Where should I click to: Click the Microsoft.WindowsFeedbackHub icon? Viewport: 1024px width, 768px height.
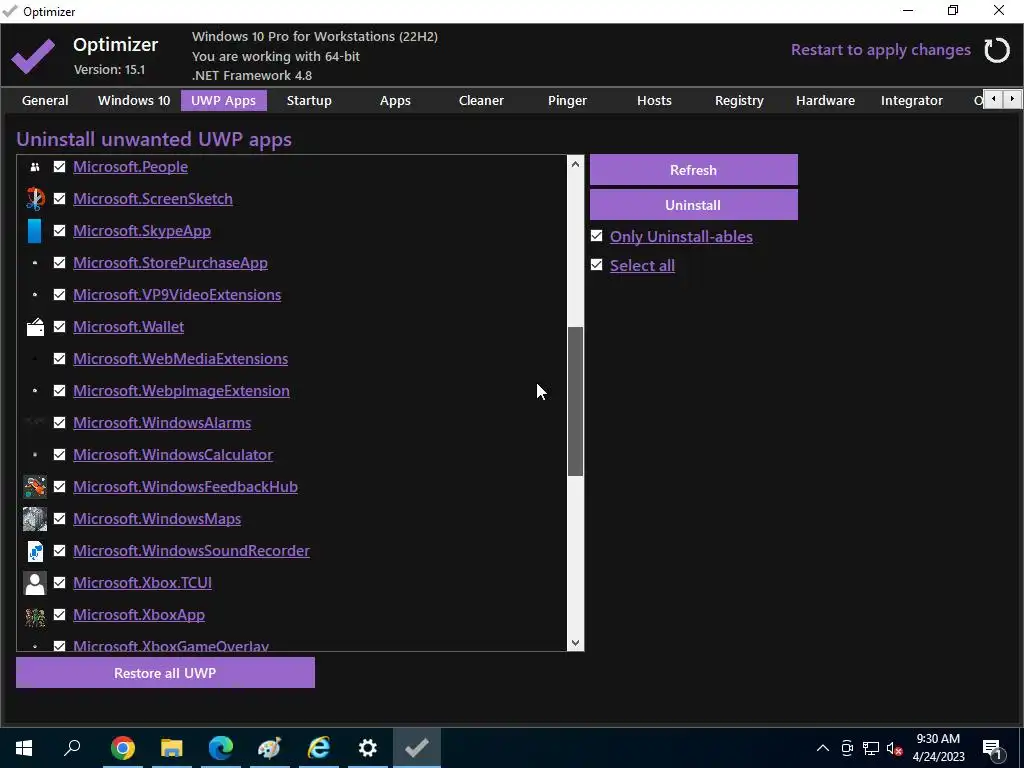[x=35, y=487]
